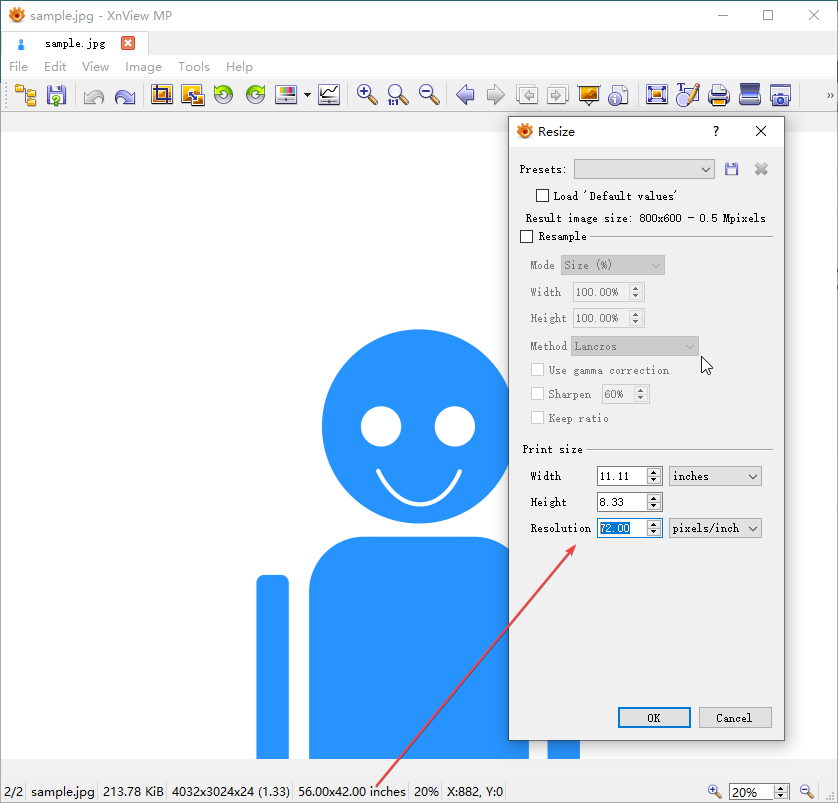
Task: Open the pixels/inch resolution unit dropdown
Action: pos(715,528)
